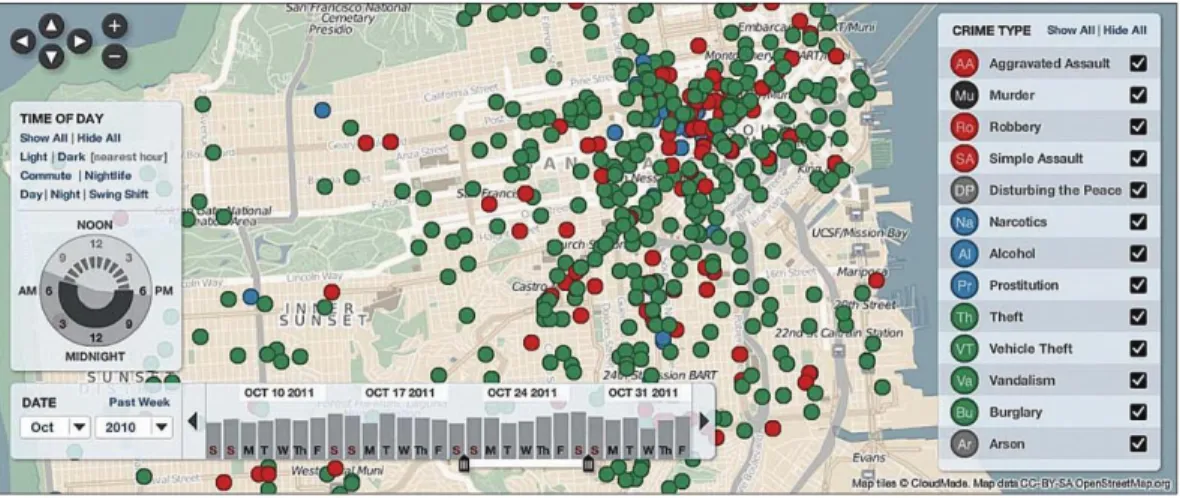
Task: Toggle the Vehicle Theft checkbox
Action: (x=1139, y=349)
